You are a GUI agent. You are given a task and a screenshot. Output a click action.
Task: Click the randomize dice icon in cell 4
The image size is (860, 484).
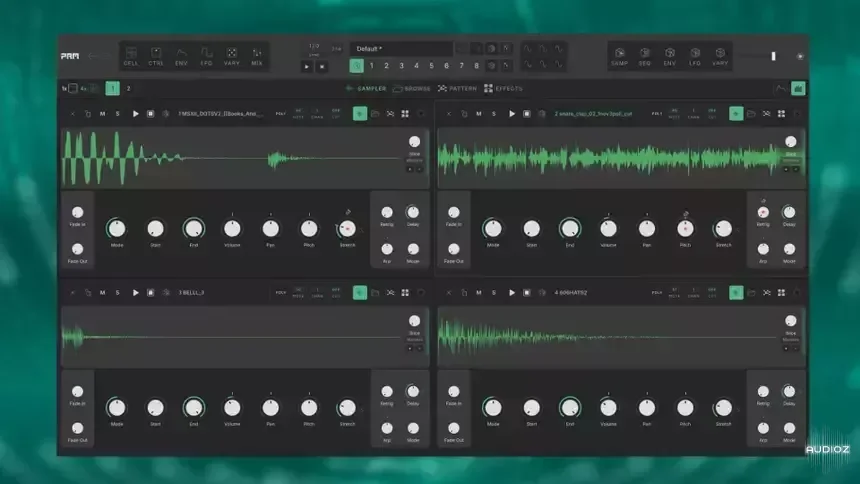point(542,292)
